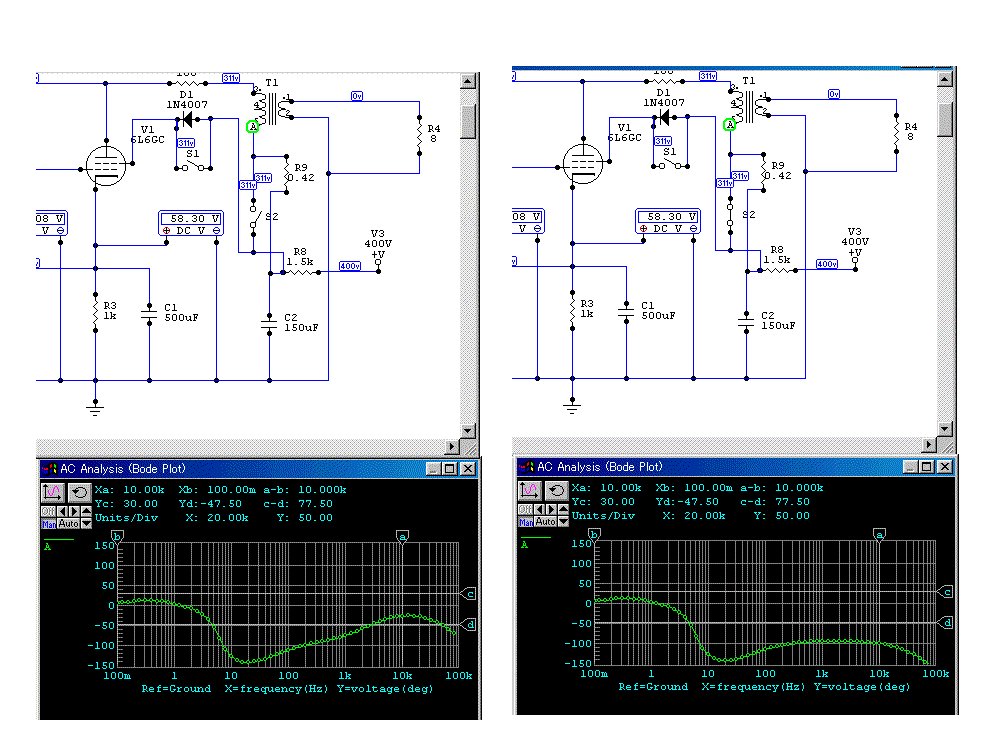
Task: Click the reset view icon in right Bode Plot
Action: [x=557, y=490]
